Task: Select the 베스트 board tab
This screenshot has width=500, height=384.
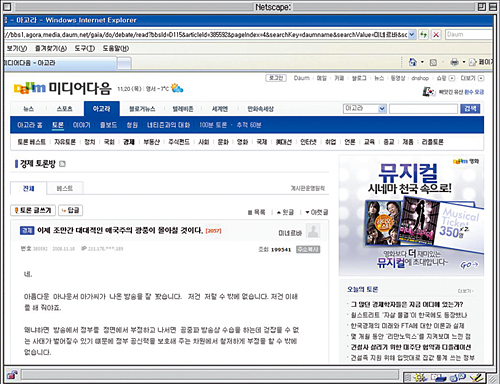Action: 65,189
